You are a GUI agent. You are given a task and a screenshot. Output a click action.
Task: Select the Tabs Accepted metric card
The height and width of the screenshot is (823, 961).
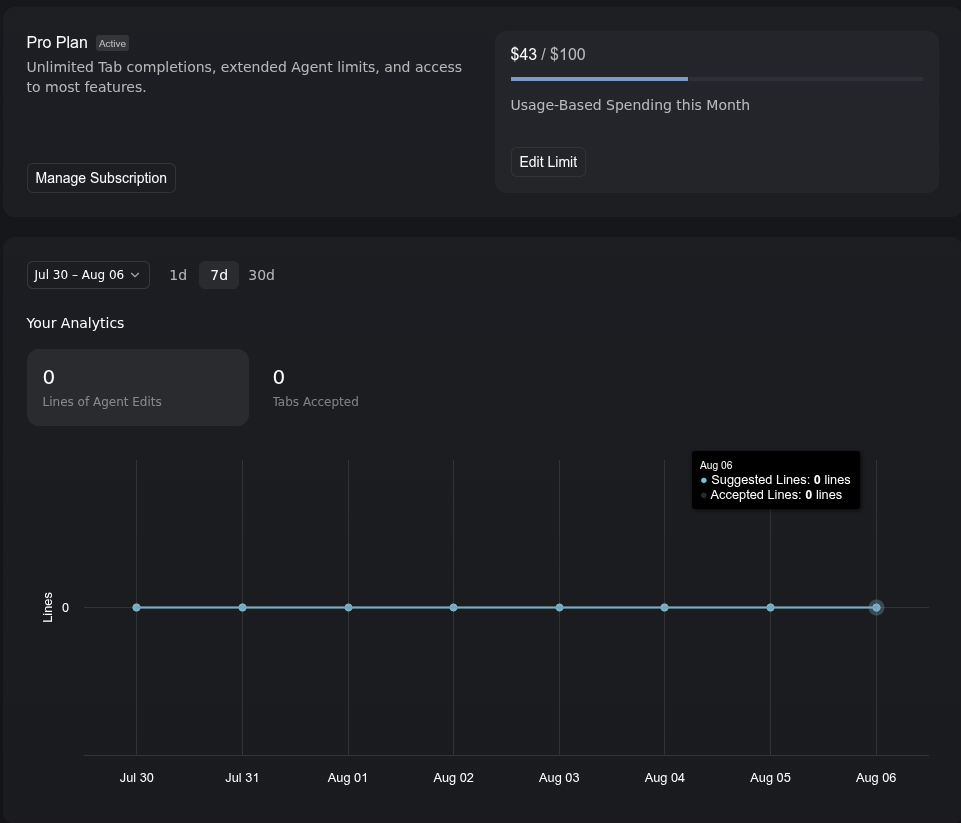[315, 387]
